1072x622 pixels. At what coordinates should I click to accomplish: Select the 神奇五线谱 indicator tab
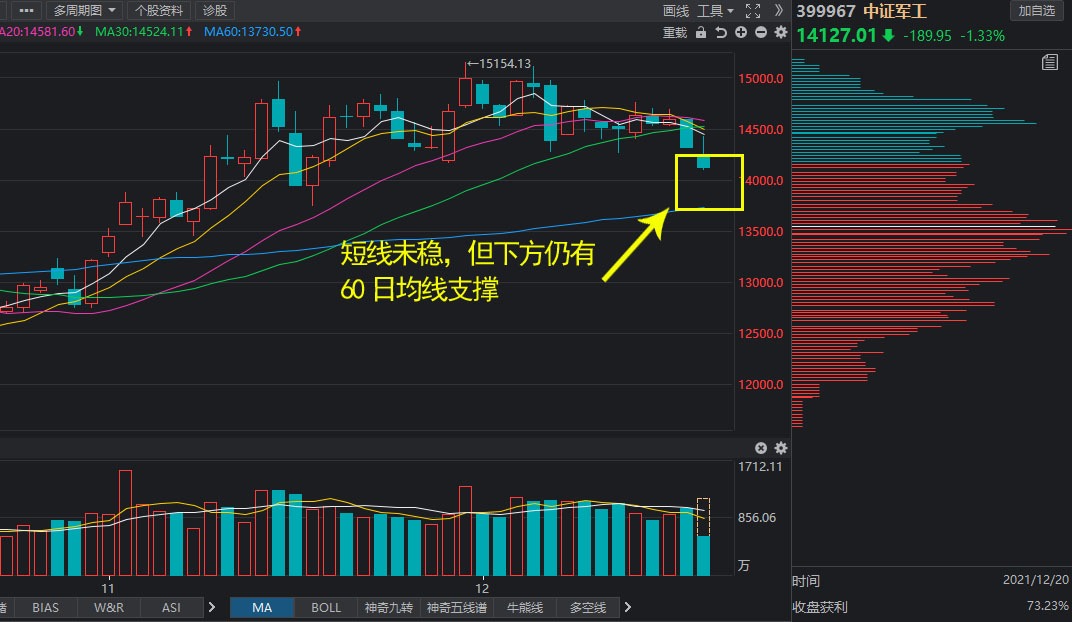tap(457, 607)
